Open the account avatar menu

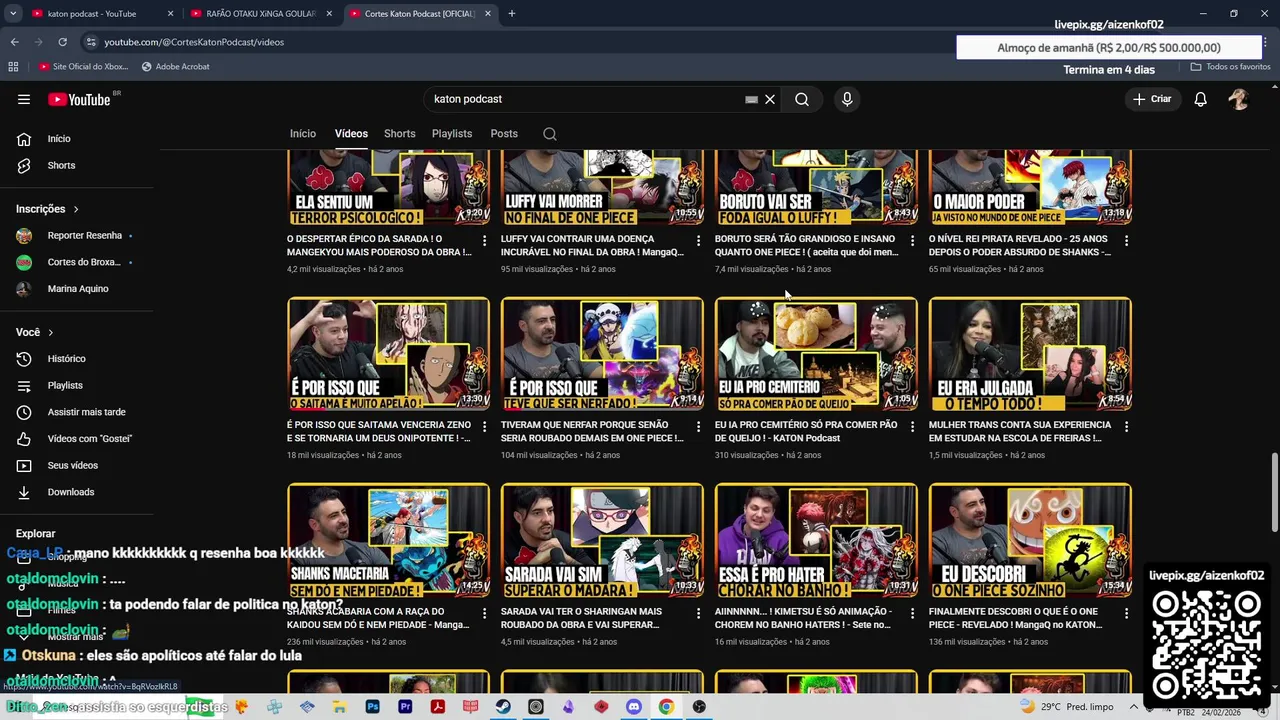1239,99
